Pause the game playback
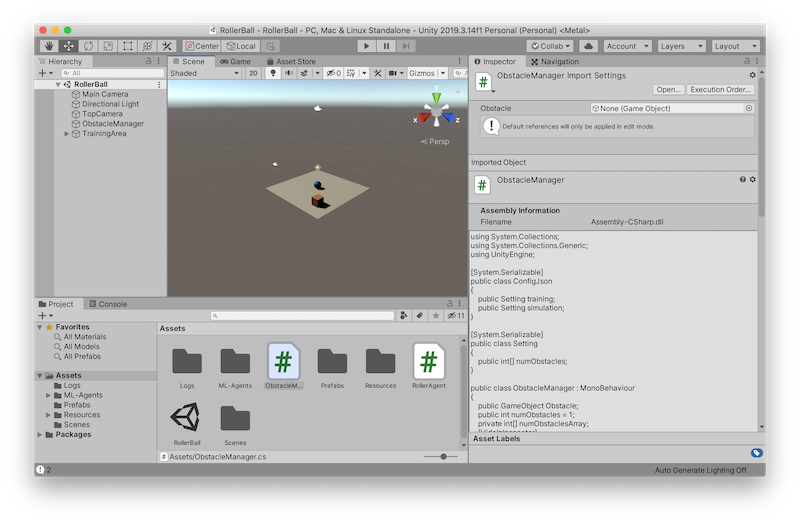800x522 pixels. 386,46
